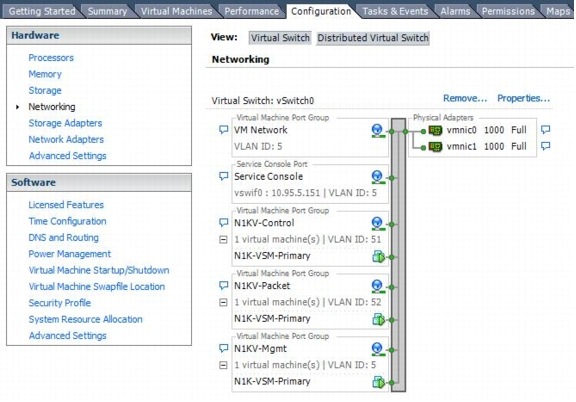Open the Maps tab

pyautogui.click(x=558, y=11)
